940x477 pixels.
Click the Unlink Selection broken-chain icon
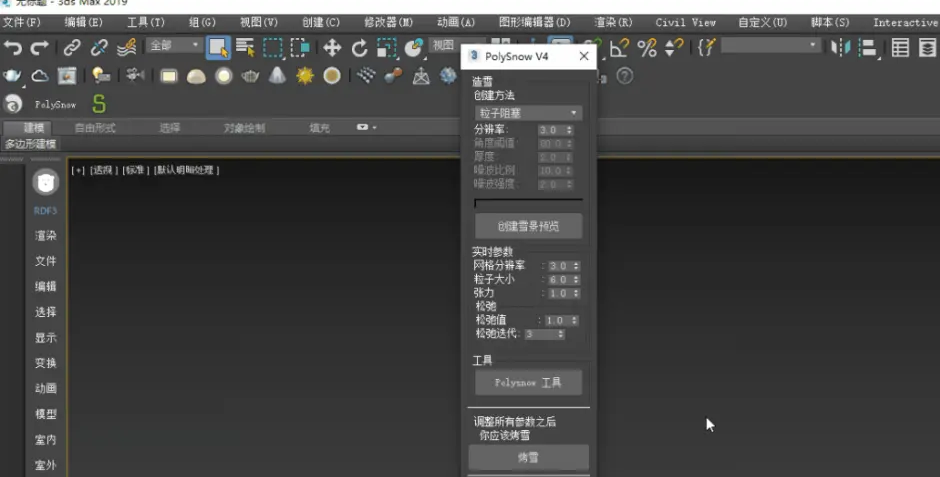(99, 47)
